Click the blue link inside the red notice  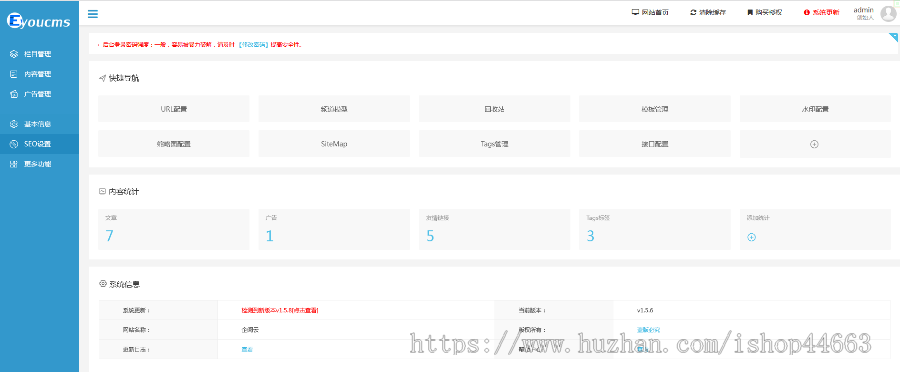(254, 44)
